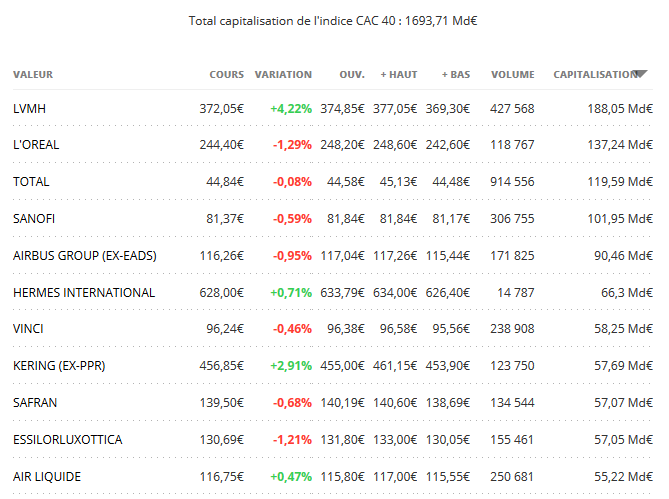
Task: Open the SANOFI stock link
Action: [x=34, y=219]
